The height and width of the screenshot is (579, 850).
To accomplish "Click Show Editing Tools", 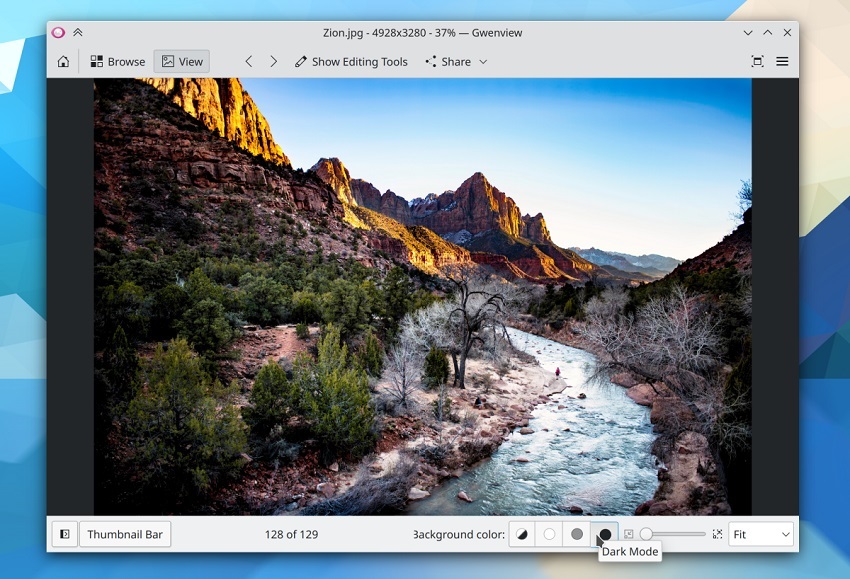I will pos(350,62).
